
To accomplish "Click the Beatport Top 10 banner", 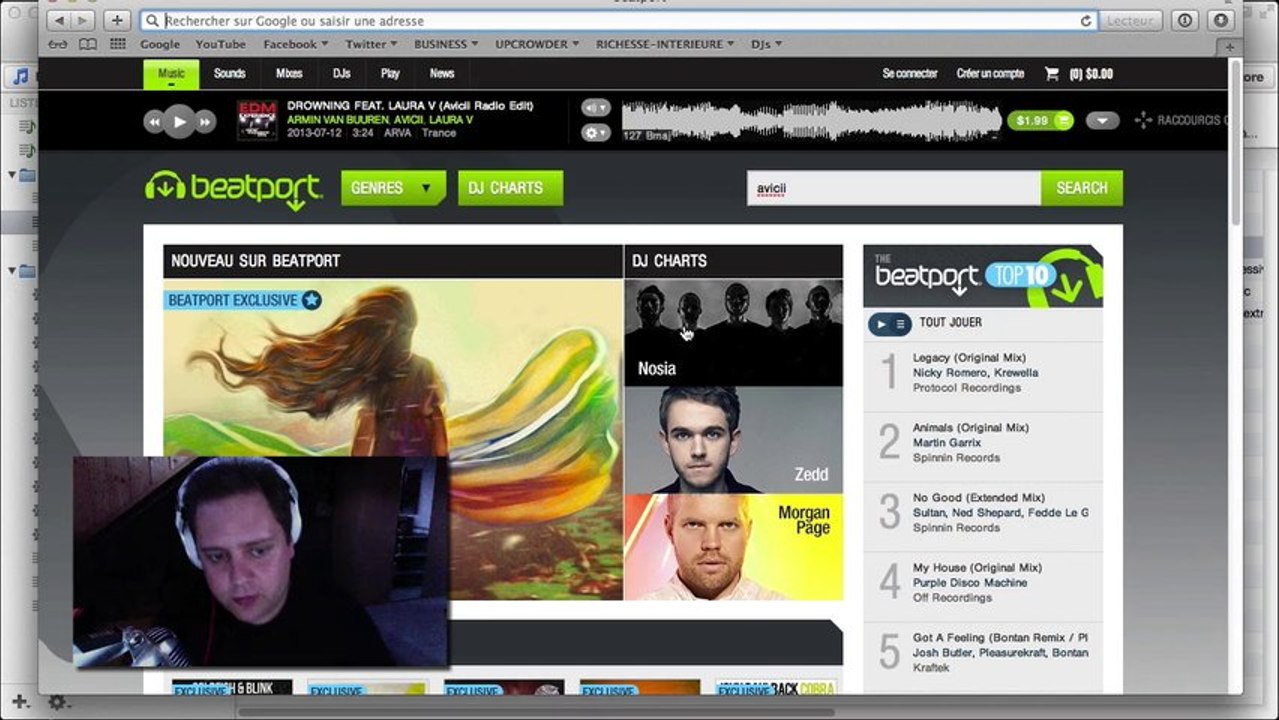I will click(983, 276).
